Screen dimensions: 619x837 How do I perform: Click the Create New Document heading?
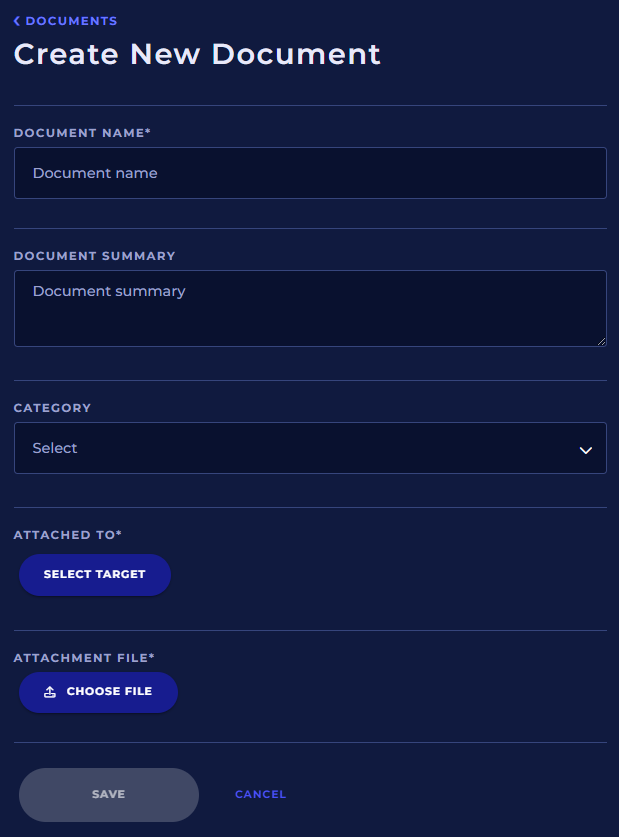[197, 54]
